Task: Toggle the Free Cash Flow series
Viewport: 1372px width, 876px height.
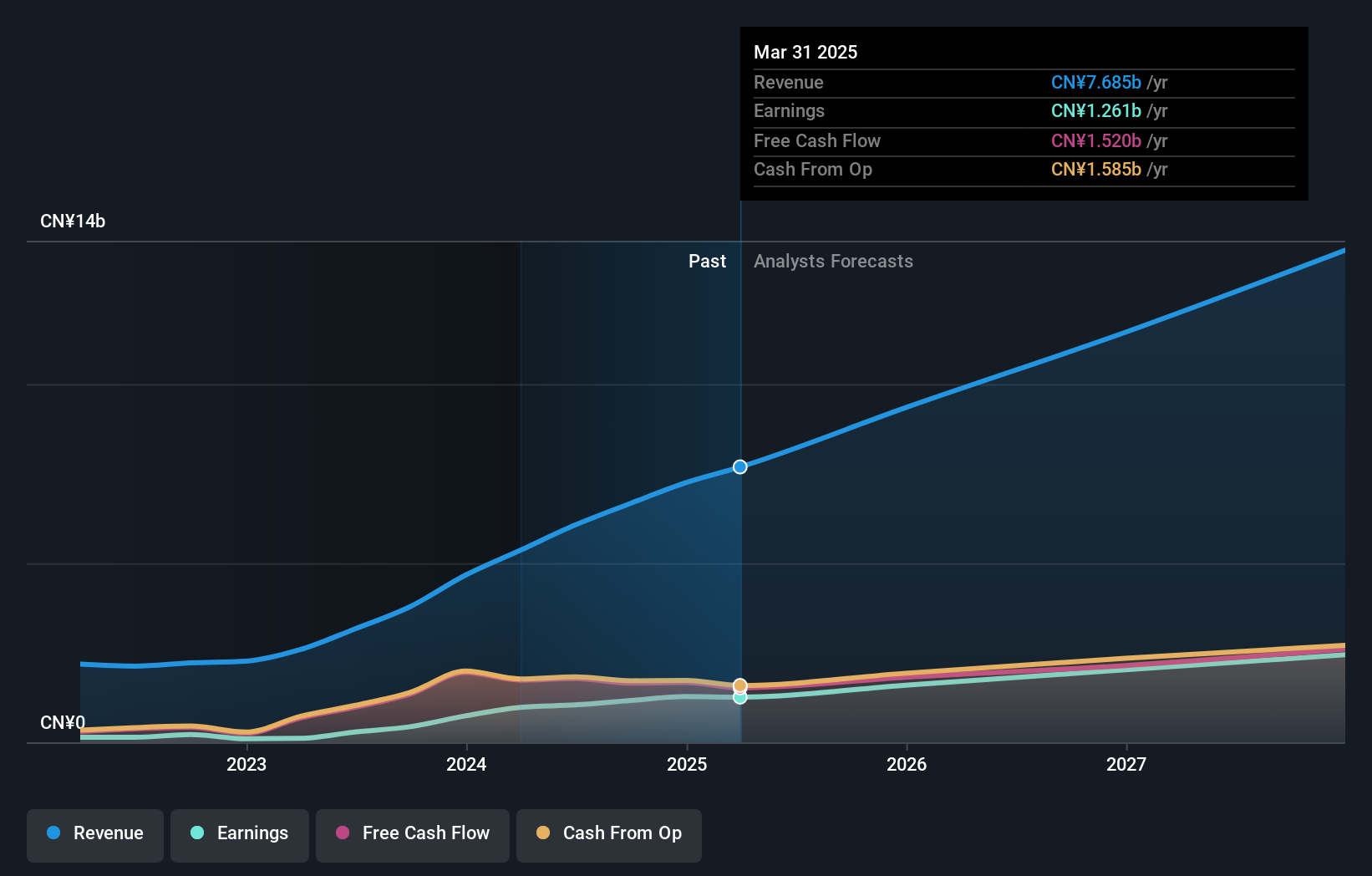Action: [x=412, y=833]
